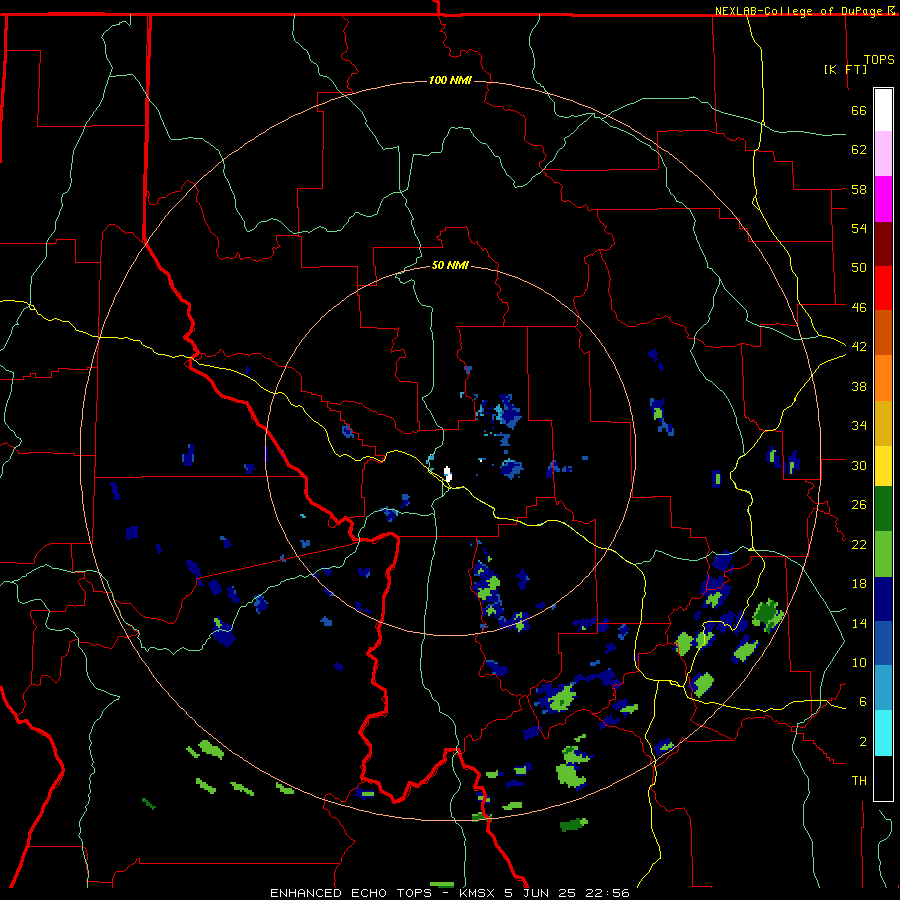This screenshot has width=900, height=900.
Task: Click the "50" legend value
Action: (859, 268)
